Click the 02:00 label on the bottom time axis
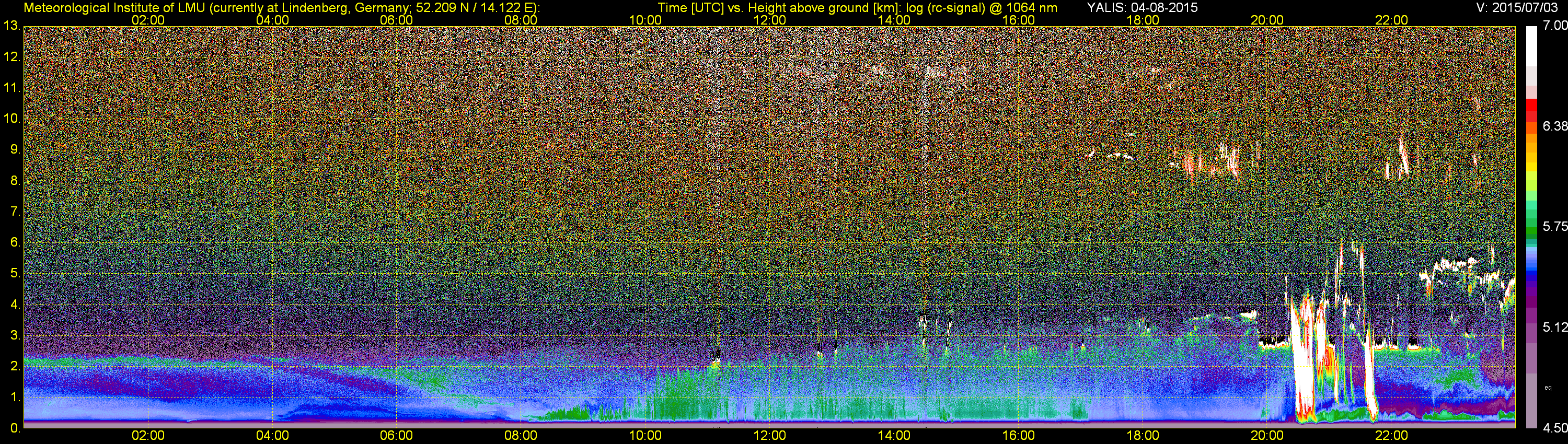 (148, 436)
